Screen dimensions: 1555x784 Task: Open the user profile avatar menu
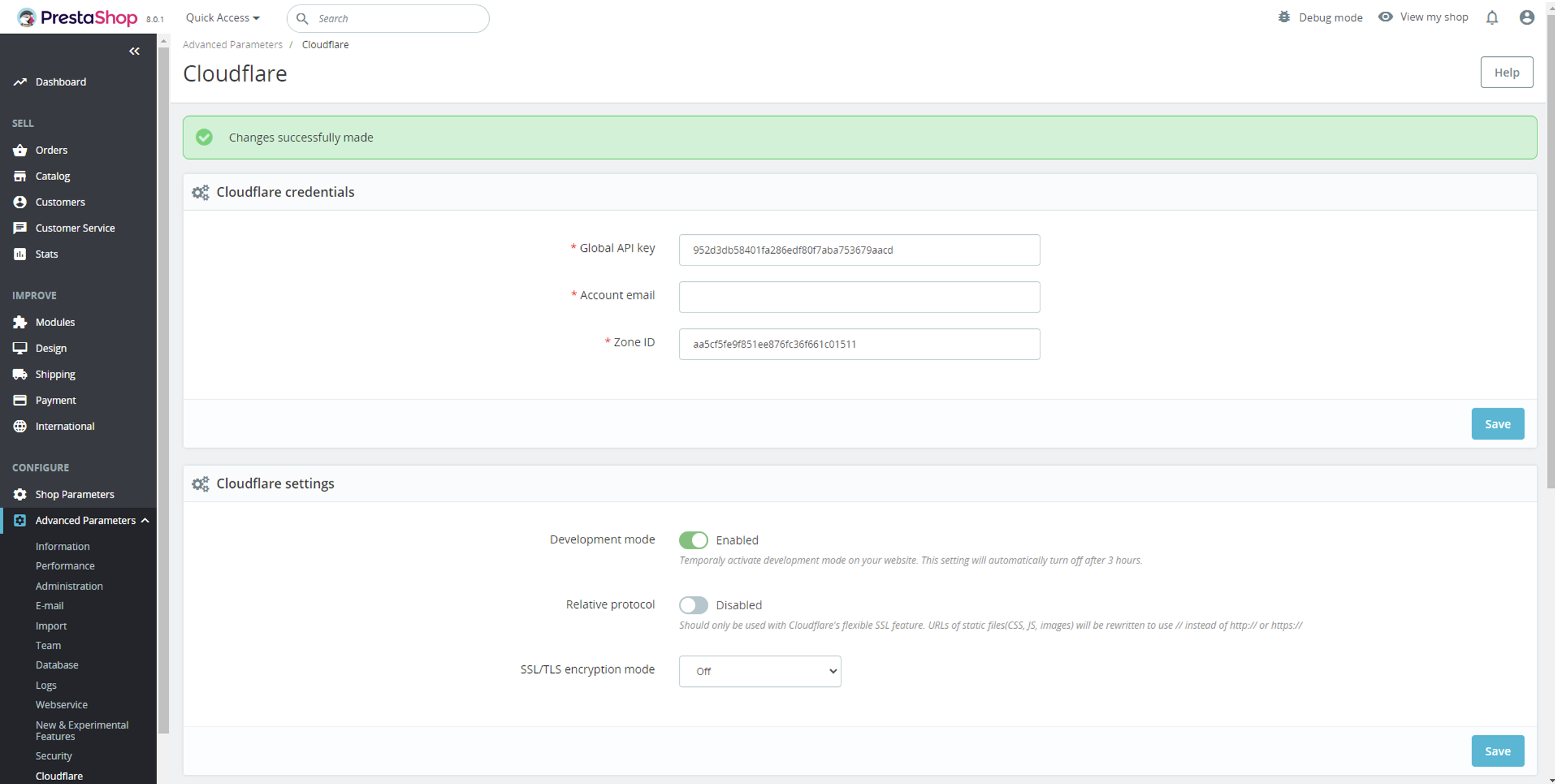(x=1527, y=18)
